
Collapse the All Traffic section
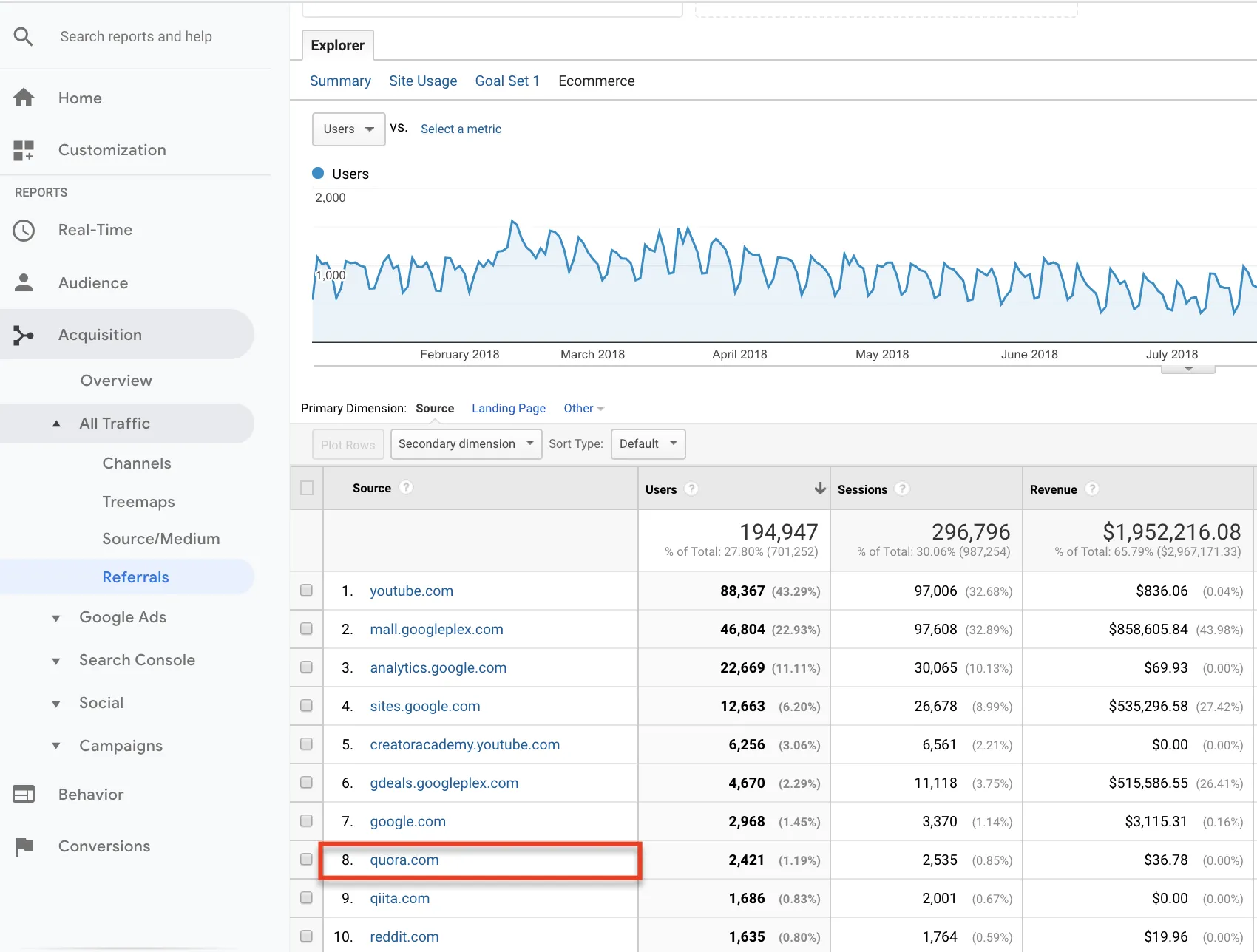[56, 424]
